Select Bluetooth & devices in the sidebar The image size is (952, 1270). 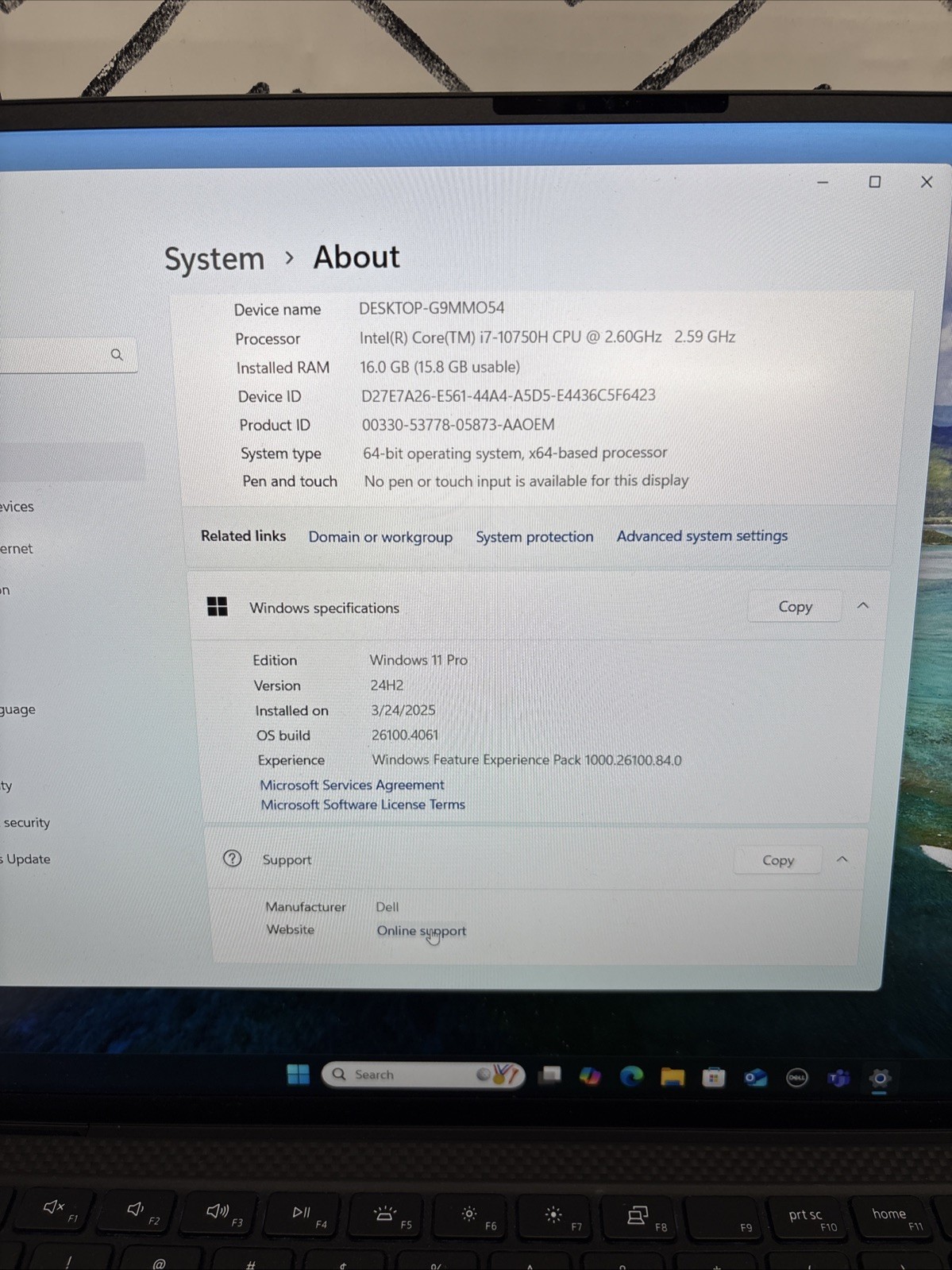point(17,507)
